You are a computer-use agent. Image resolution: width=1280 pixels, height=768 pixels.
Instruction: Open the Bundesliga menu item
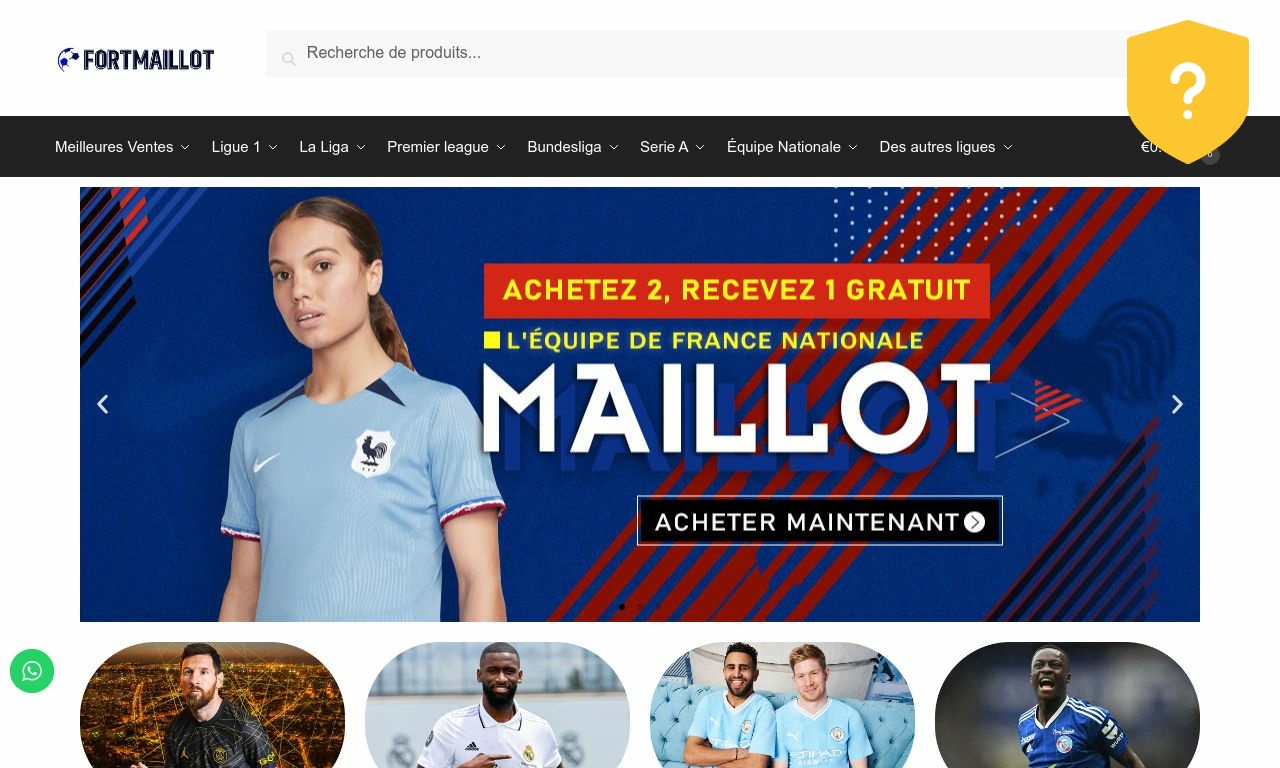coord(573,147)
